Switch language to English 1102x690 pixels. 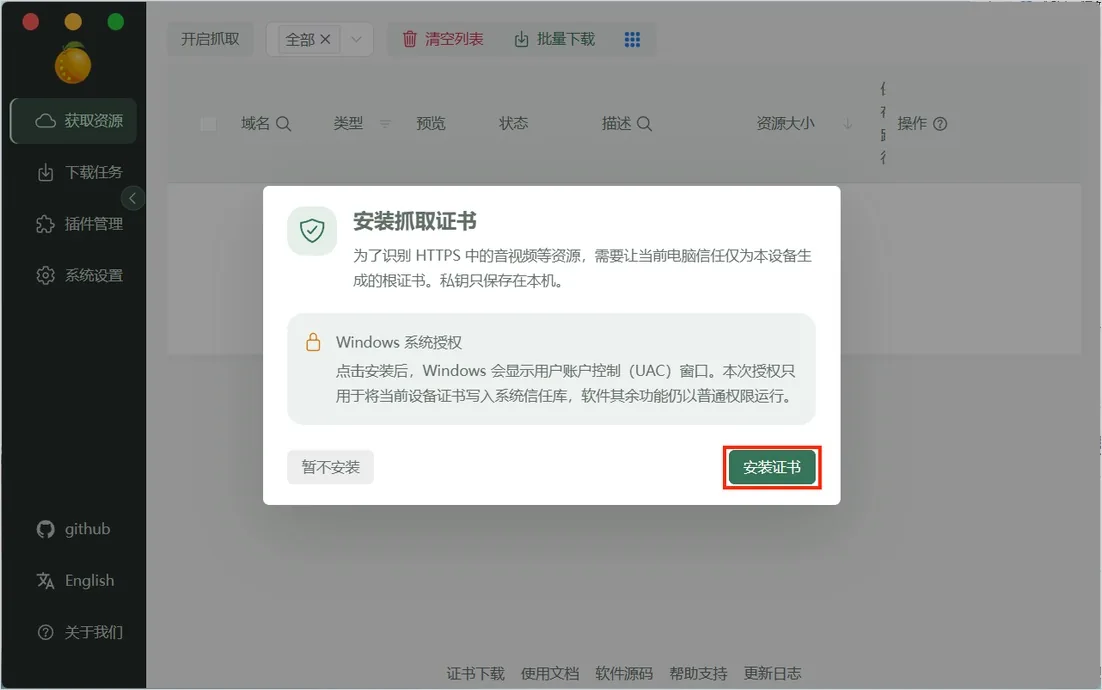[x=73, y=580]
